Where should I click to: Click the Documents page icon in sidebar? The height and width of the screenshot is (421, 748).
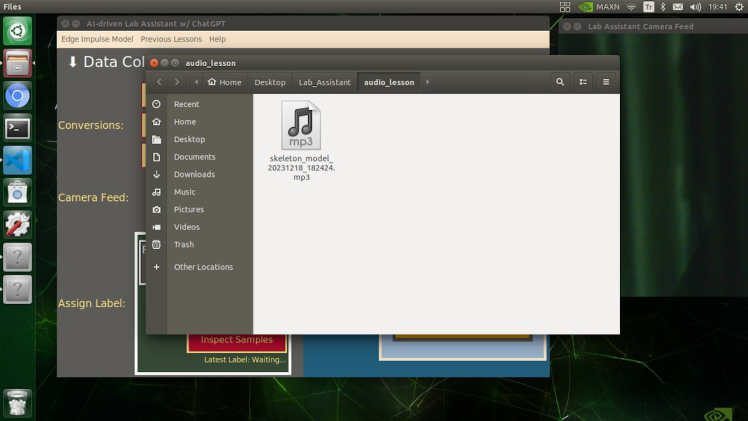pyautogui.click(x=156, y=157)
